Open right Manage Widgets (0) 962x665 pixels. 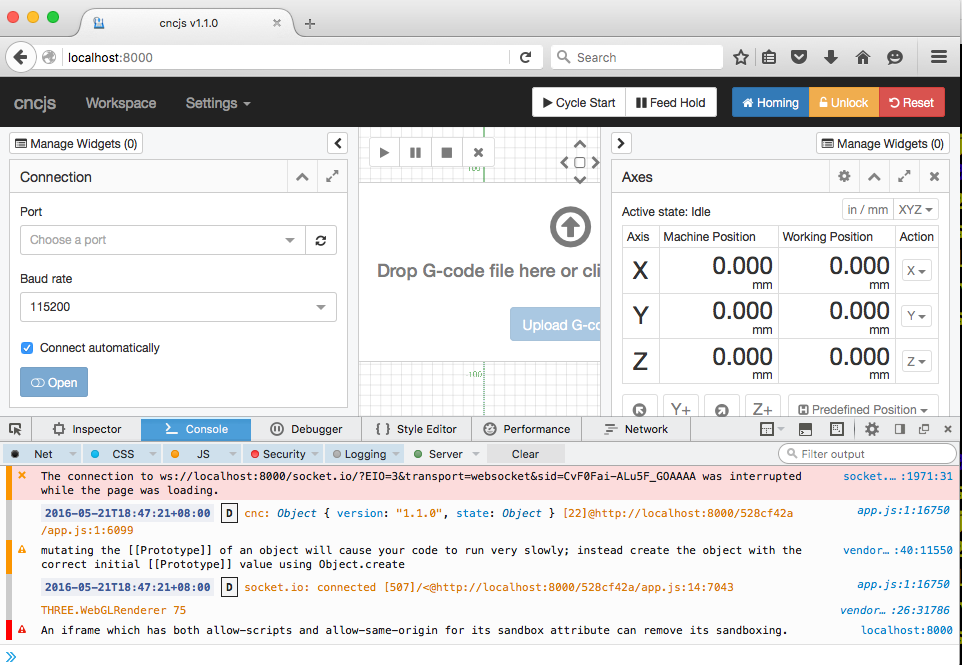[x=883, y=144]
